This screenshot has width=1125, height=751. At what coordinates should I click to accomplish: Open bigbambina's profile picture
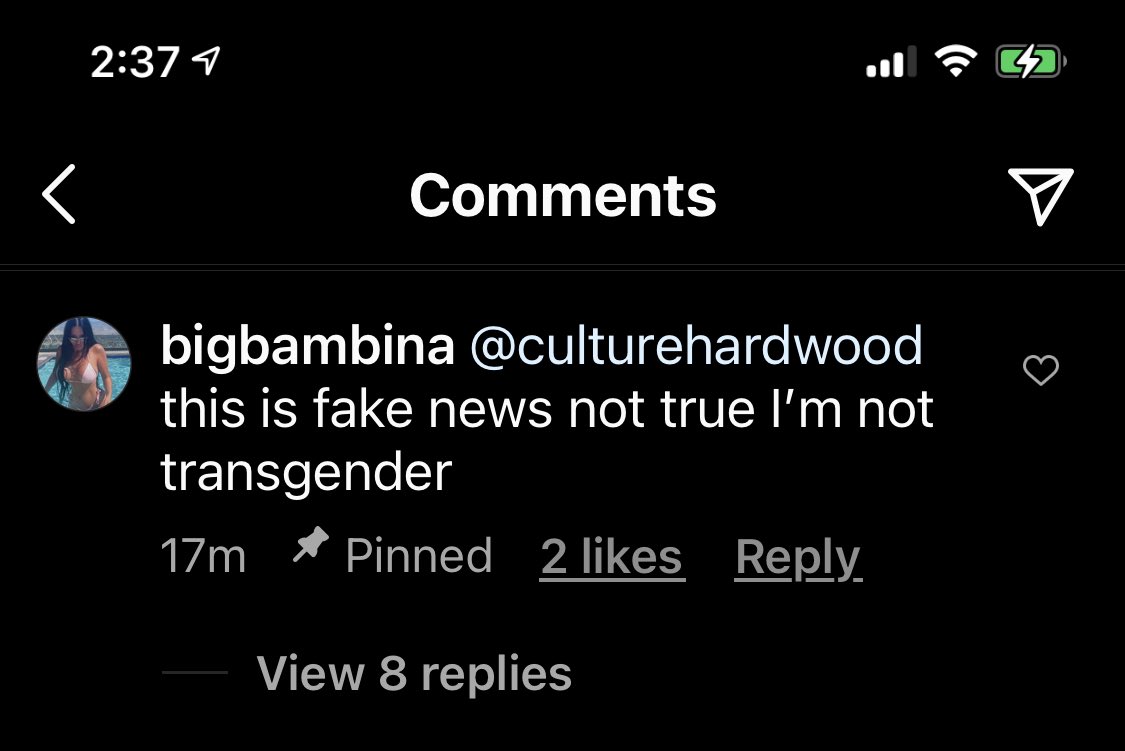coord(84,364)
